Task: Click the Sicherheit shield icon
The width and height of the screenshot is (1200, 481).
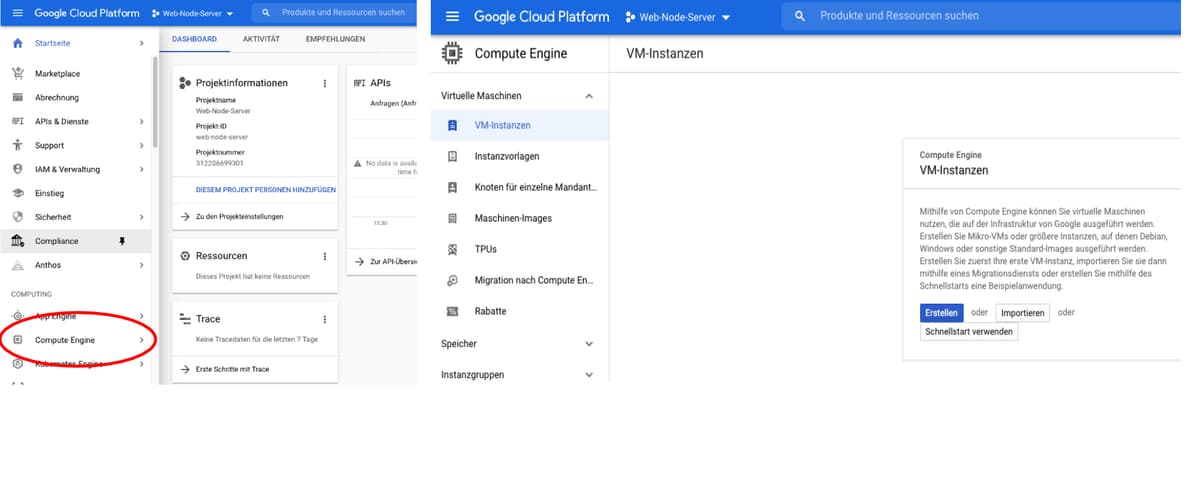Action: click(x=17, y=217)
